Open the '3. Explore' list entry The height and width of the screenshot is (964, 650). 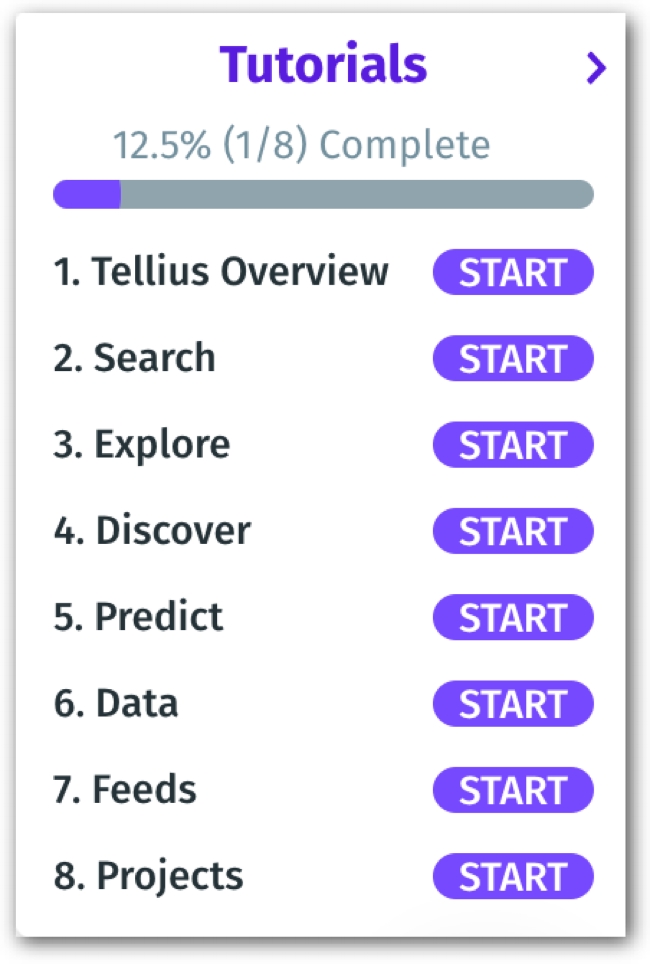point(142,445)
